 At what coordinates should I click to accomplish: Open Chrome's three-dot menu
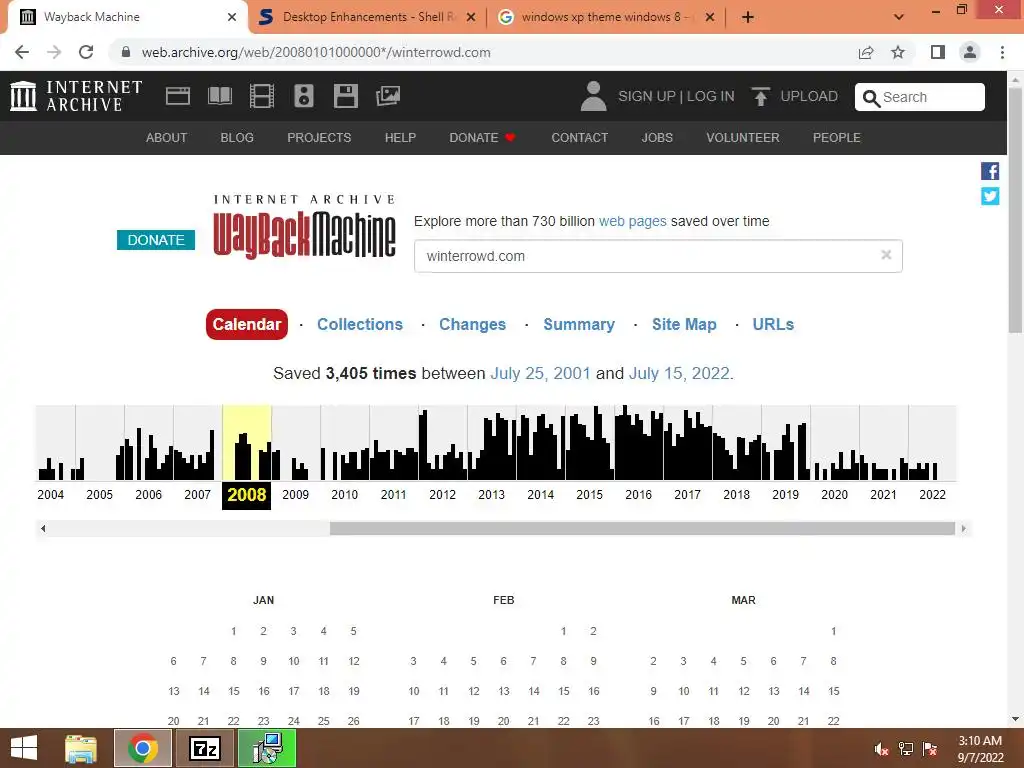point(1002,52)
